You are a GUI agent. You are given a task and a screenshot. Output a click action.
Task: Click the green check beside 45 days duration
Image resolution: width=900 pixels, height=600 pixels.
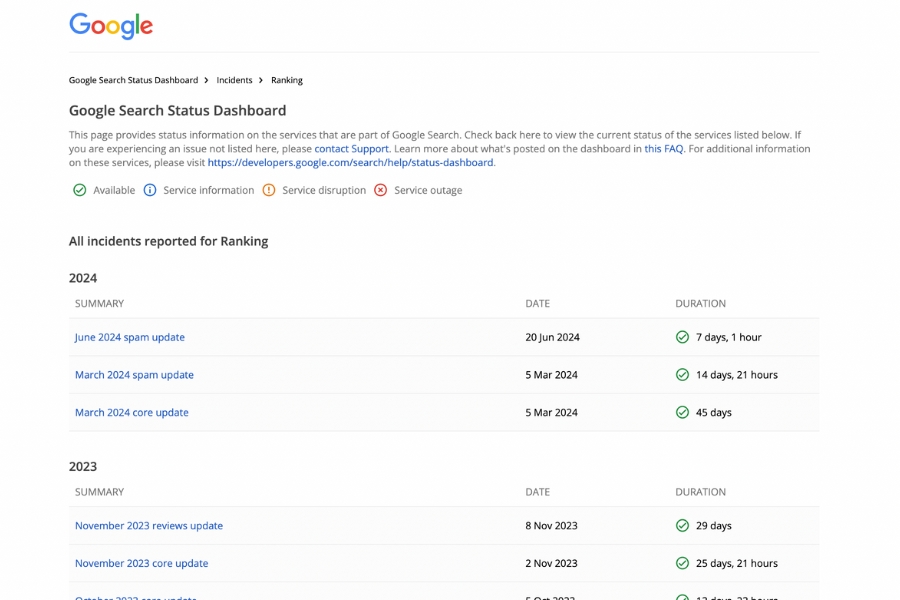pyautogui.click(x=683, y=412)
